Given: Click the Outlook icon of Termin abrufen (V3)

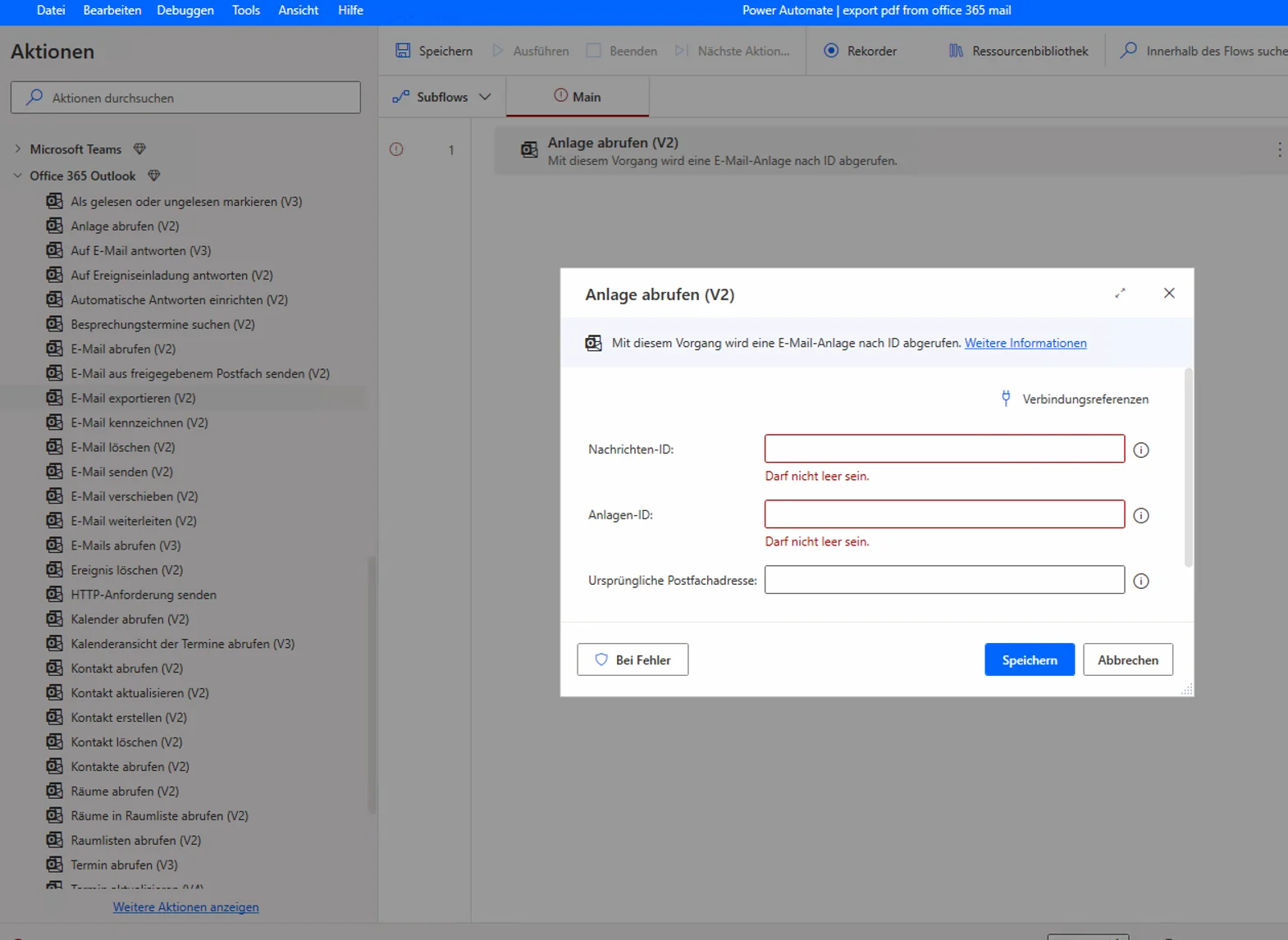Looking at the screenshot, I should (x=54, y=865).
